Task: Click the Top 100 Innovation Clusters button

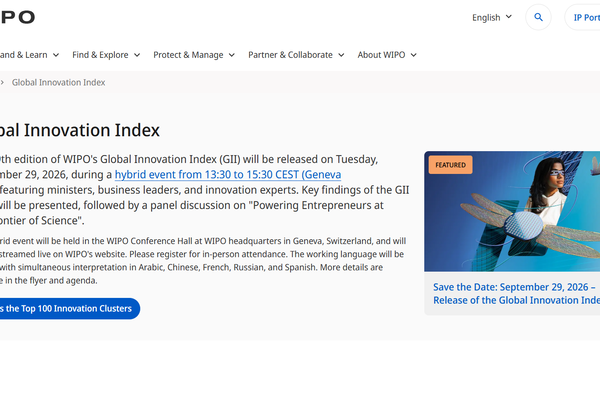Action: (x=70, y=309)
